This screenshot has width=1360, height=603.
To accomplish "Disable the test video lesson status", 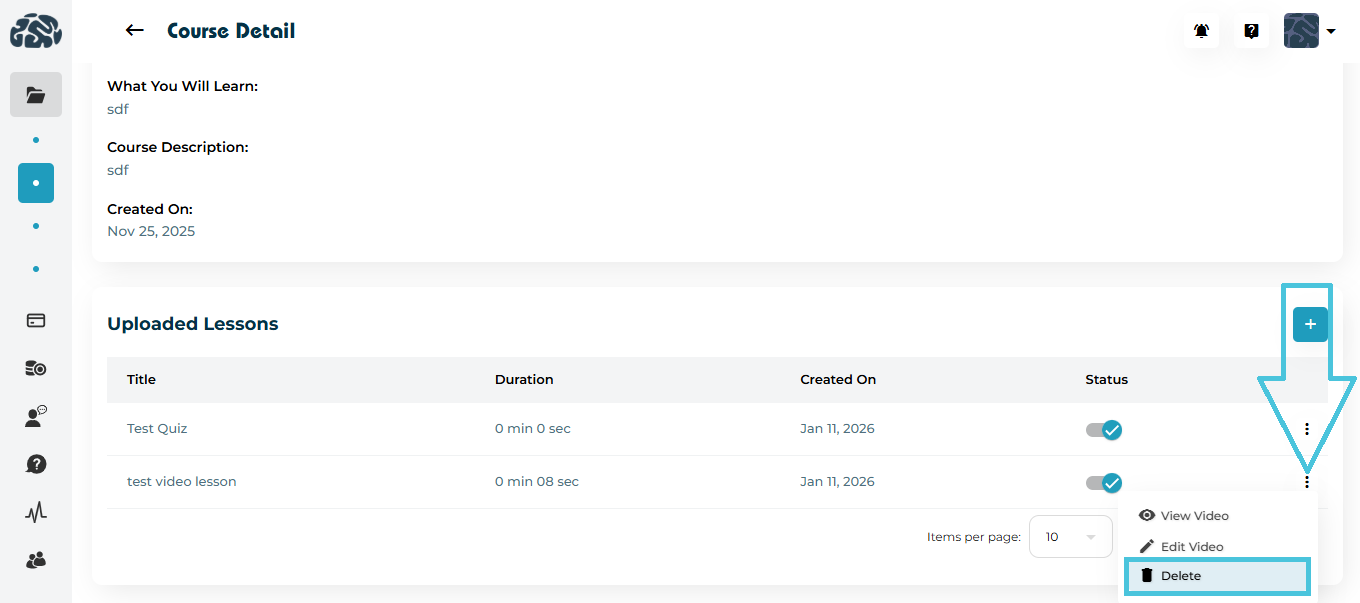I will (x=1105, y=483).
